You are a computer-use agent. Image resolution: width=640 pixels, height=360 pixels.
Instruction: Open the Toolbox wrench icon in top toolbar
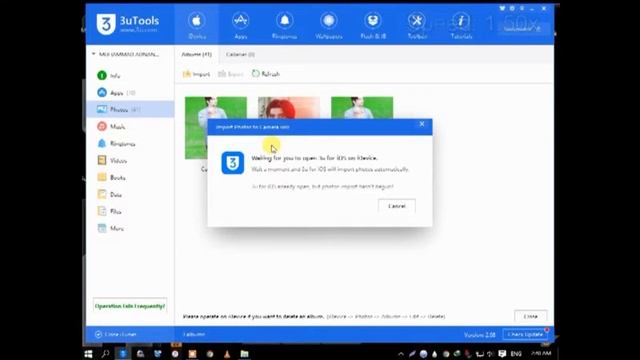pos(417,25)
